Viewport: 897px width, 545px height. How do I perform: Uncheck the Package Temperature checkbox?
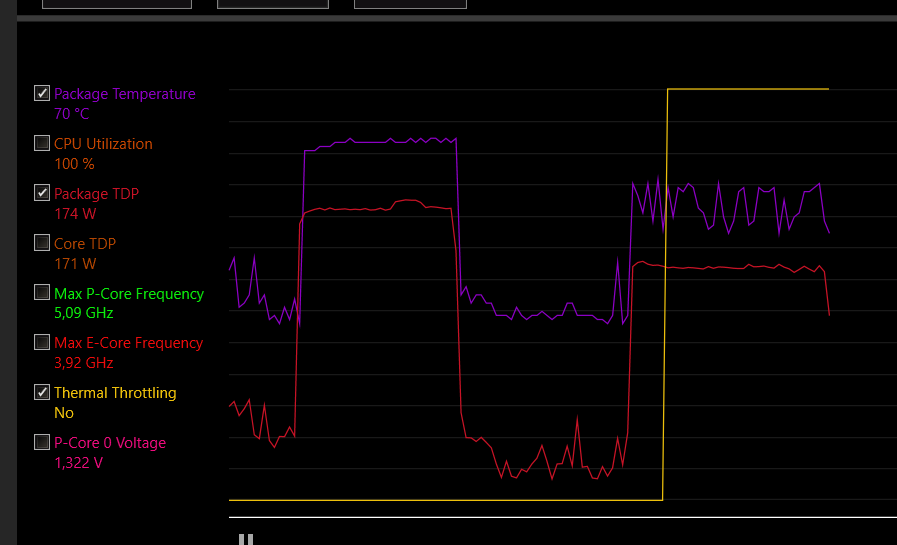(42, 93)
